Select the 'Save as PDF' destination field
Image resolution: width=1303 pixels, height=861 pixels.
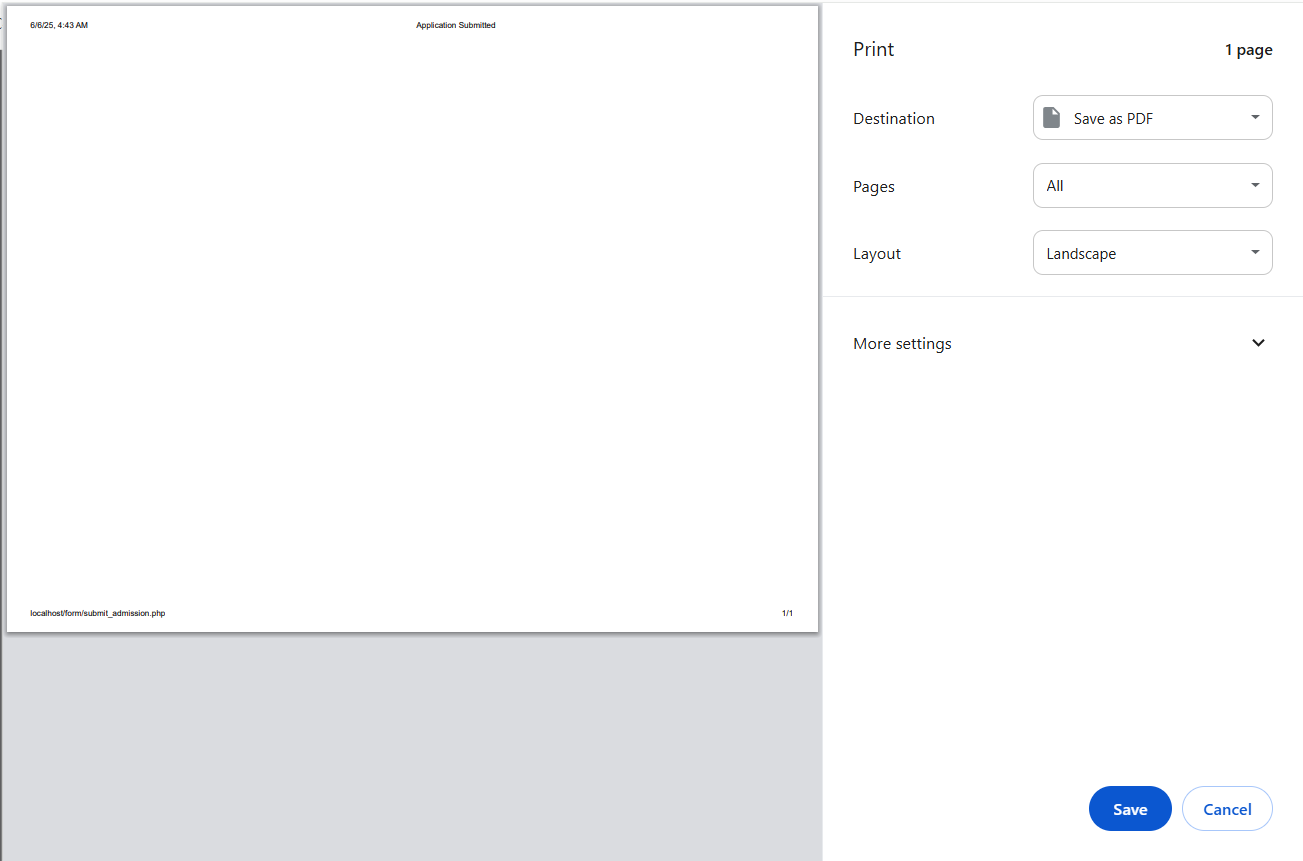coord(1150,118)
